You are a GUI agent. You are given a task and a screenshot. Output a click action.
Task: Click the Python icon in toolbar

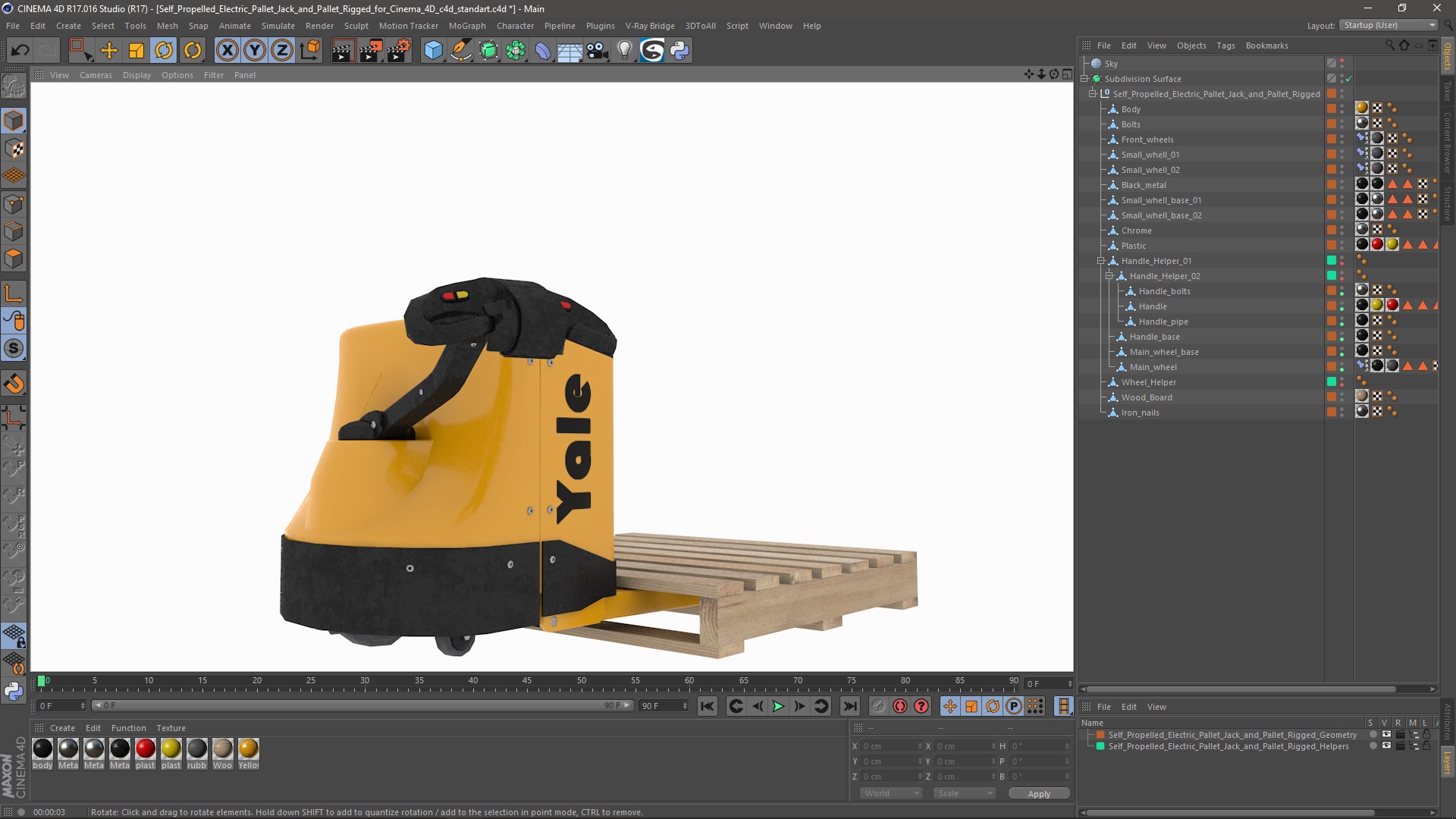[x=679, y=51]
